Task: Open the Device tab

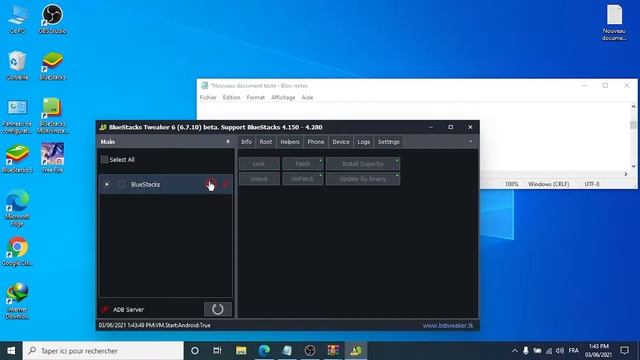Action: point(341,142)
